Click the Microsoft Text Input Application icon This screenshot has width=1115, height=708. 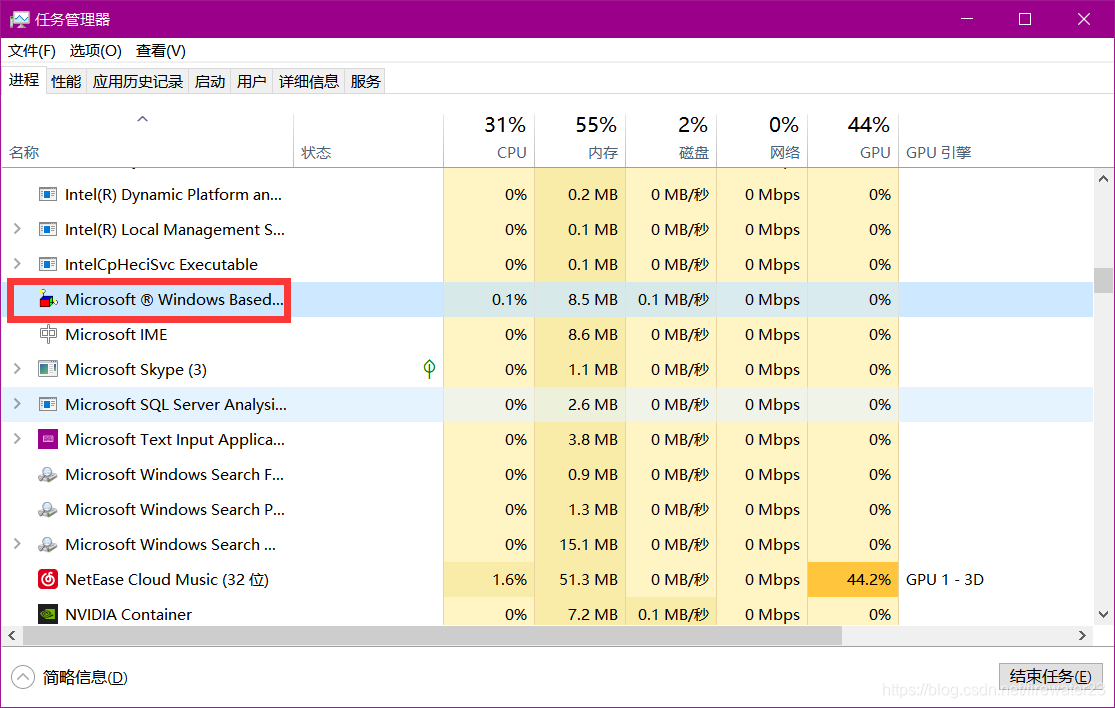tap(48, 439)
